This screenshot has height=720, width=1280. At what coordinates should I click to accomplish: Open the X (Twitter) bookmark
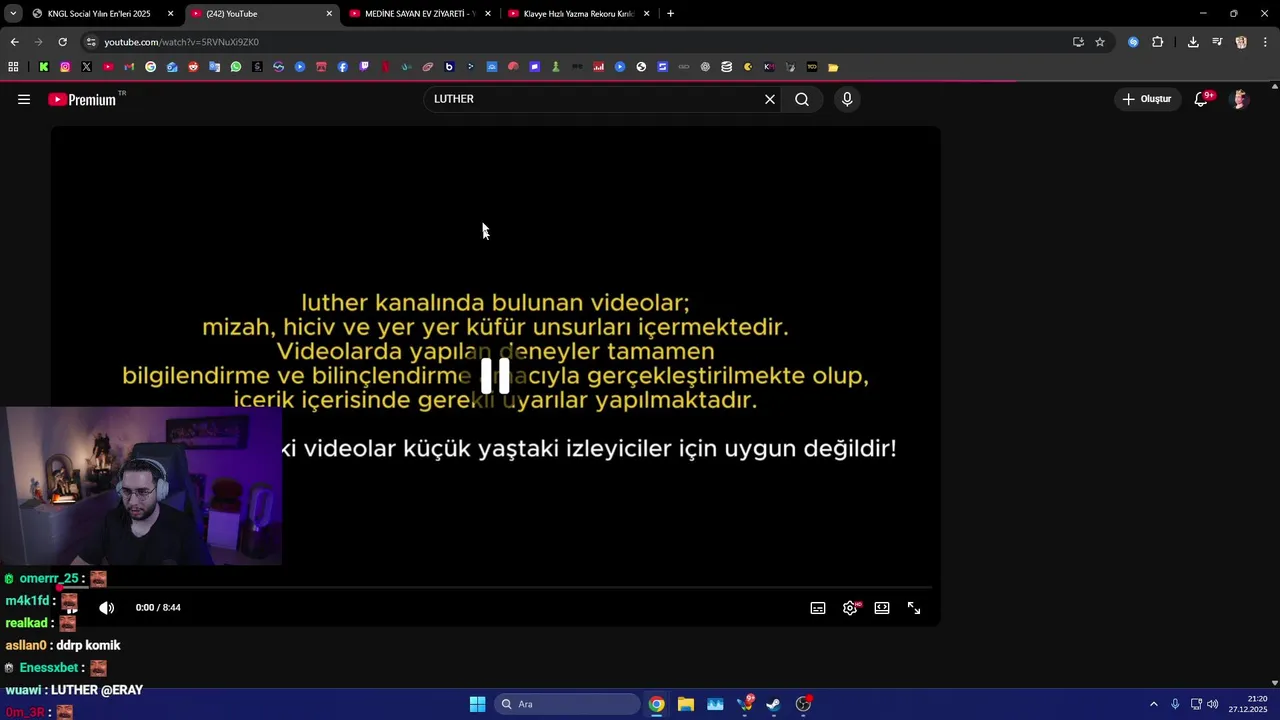86,67
